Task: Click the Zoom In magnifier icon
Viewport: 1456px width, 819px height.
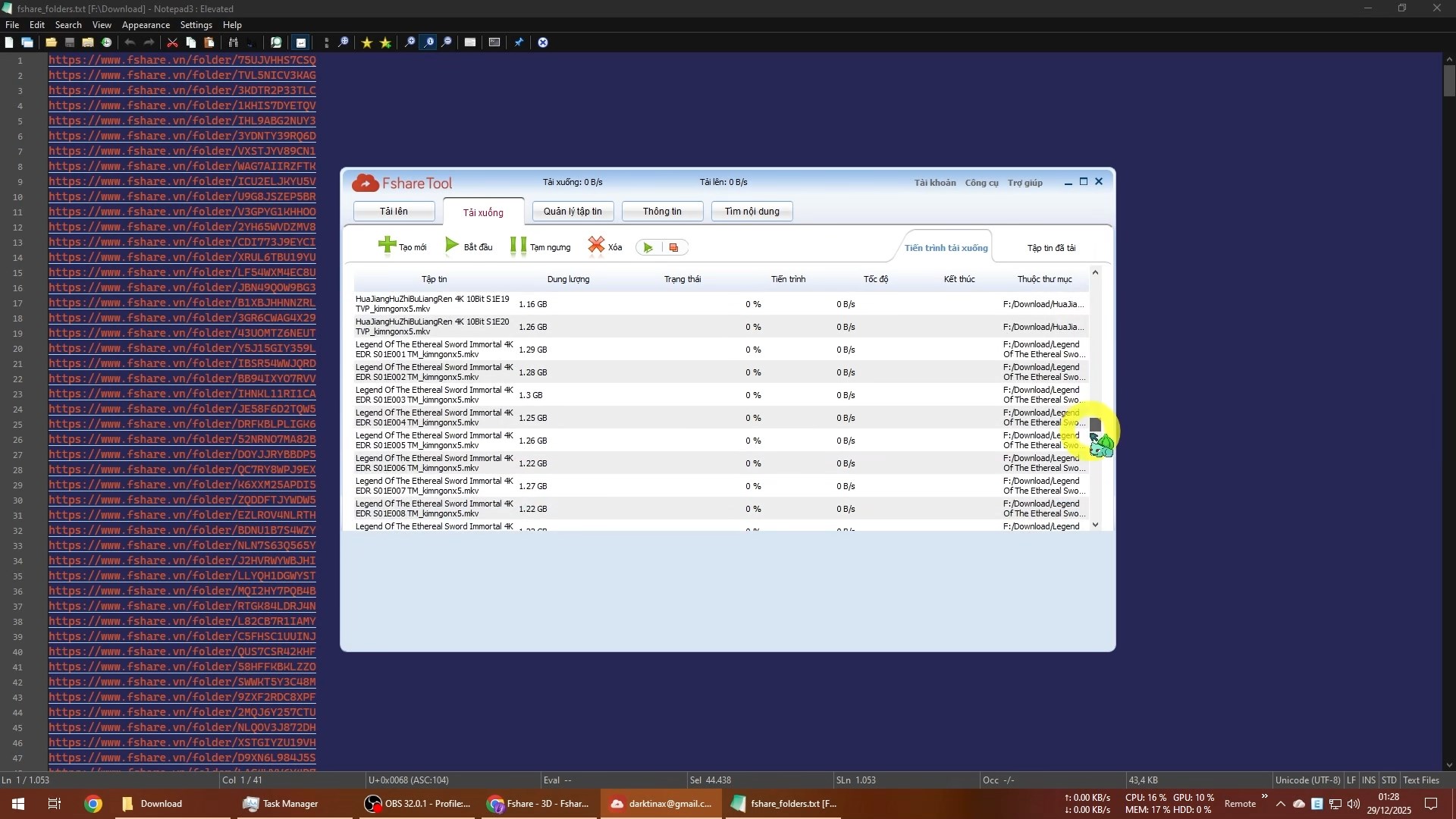Action: 409,42
